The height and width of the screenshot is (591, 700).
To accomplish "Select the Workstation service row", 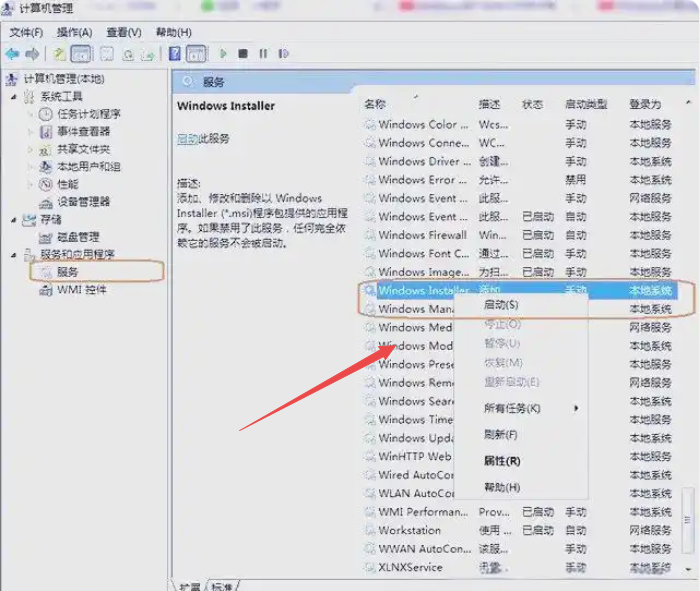I will point(519,530).
